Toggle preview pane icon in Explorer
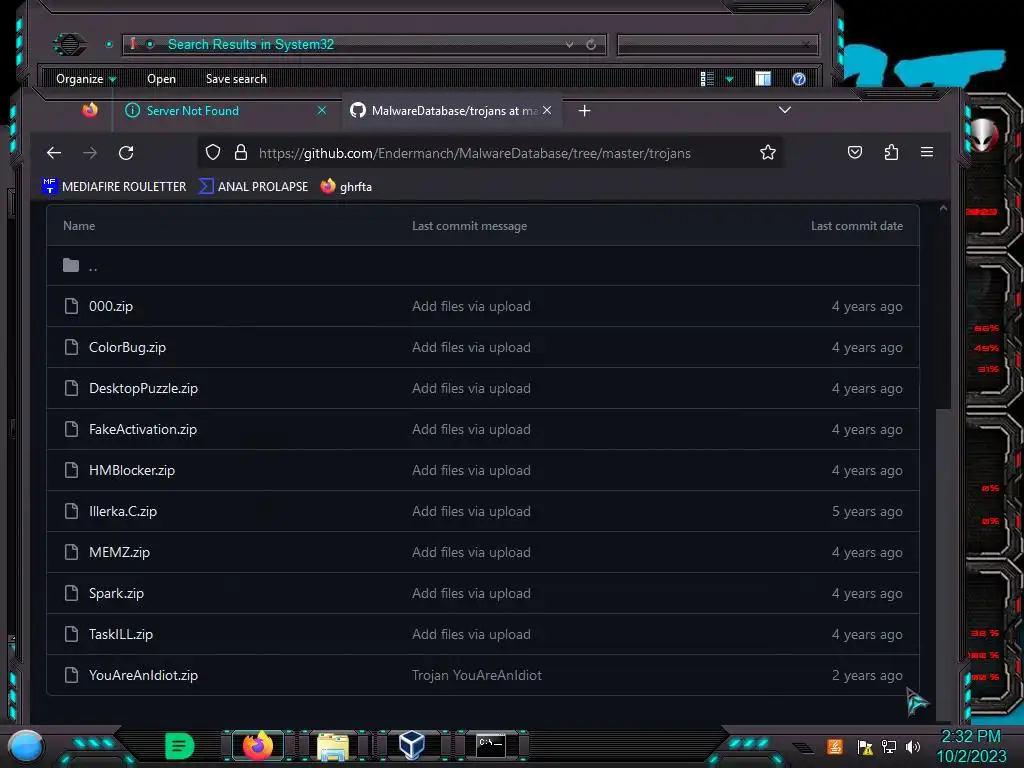 [x=763, y=79]
